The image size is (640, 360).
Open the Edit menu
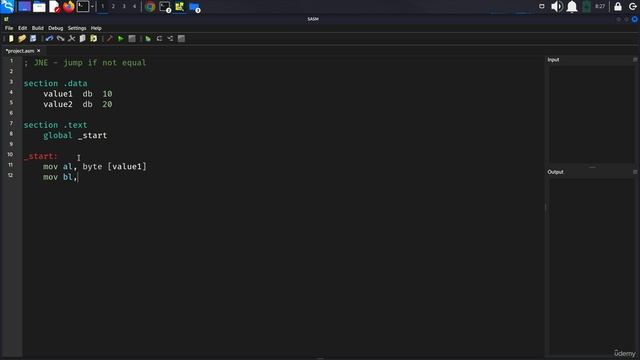(x=22, y=28)
